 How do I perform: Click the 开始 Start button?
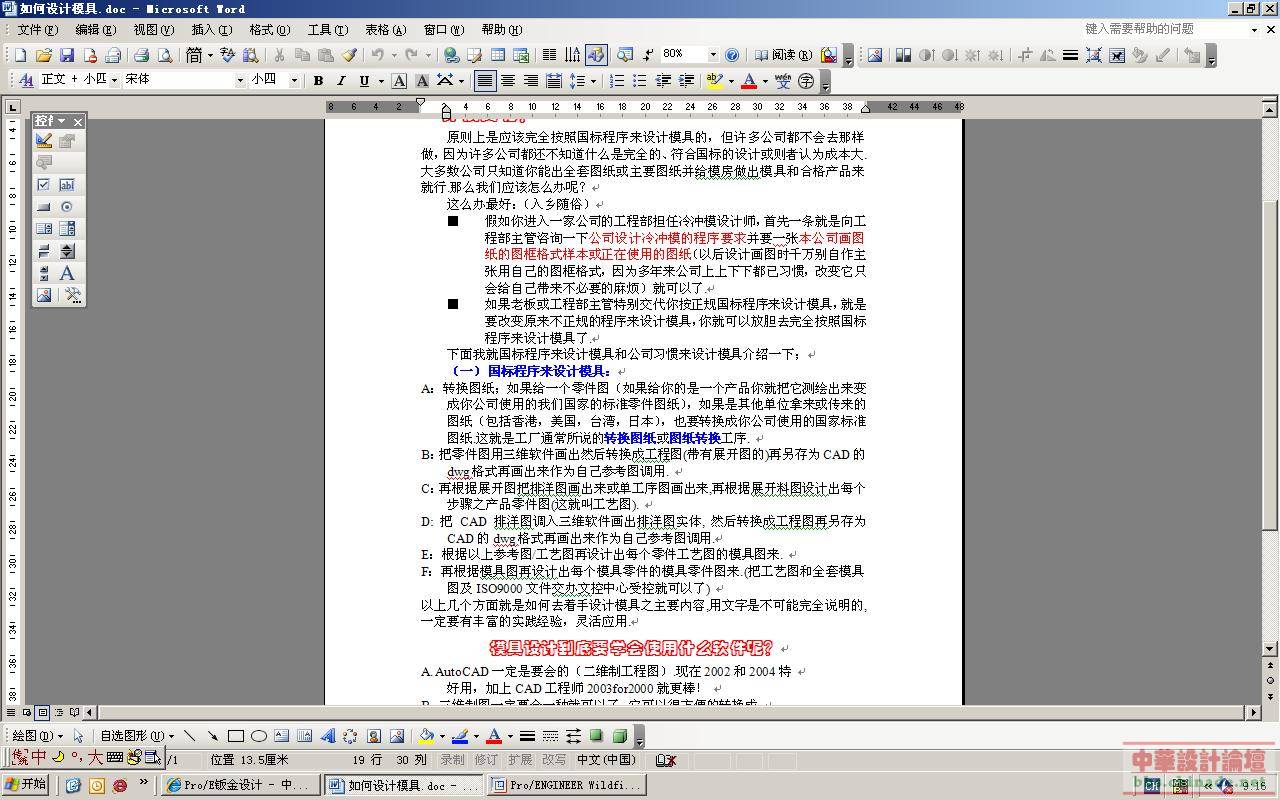click(27, 785)
